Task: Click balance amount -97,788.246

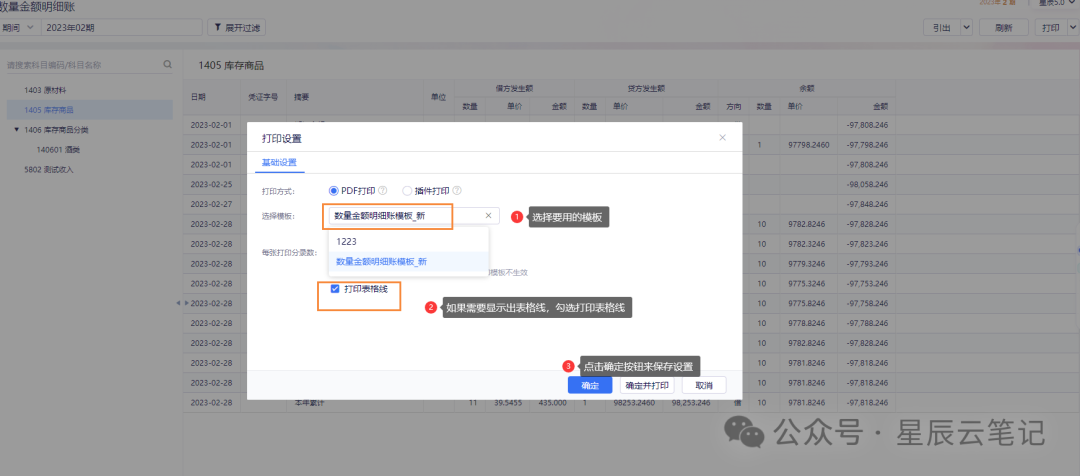Action: click(x=867, y=322)
